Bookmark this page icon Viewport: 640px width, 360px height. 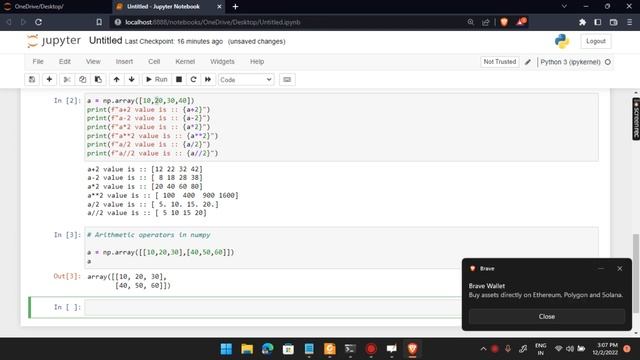99,22
